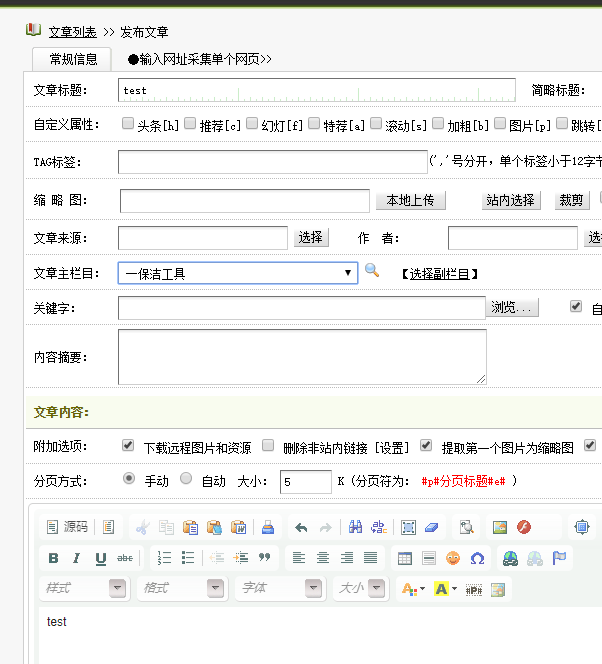The height and width of the screenshot is (664, 602).
Task: Insert Flash with the red Flash icon
Action: click(524, 527)
